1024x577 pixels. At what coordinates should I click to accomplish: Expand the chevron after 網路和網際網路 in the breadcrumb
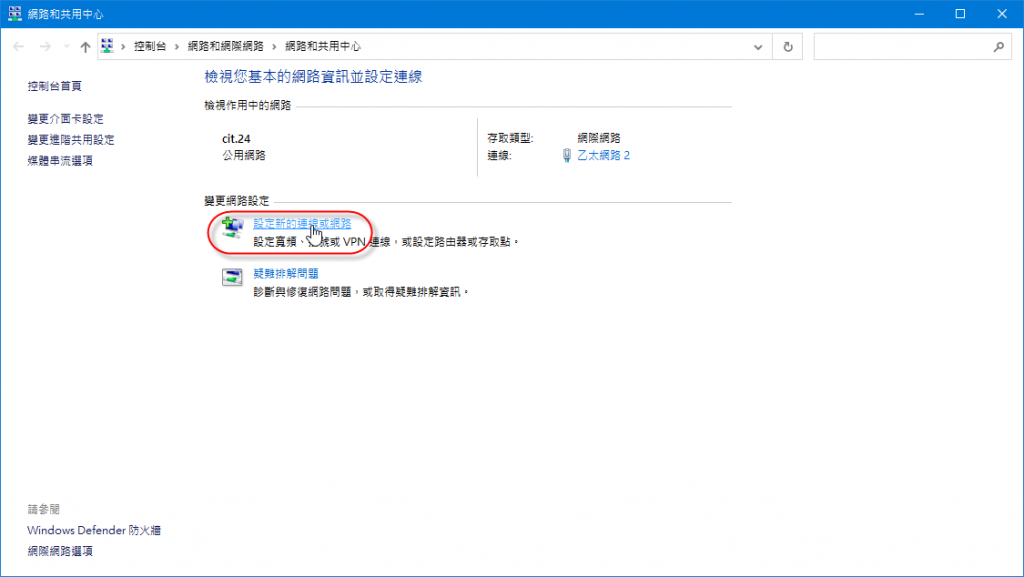275,47
